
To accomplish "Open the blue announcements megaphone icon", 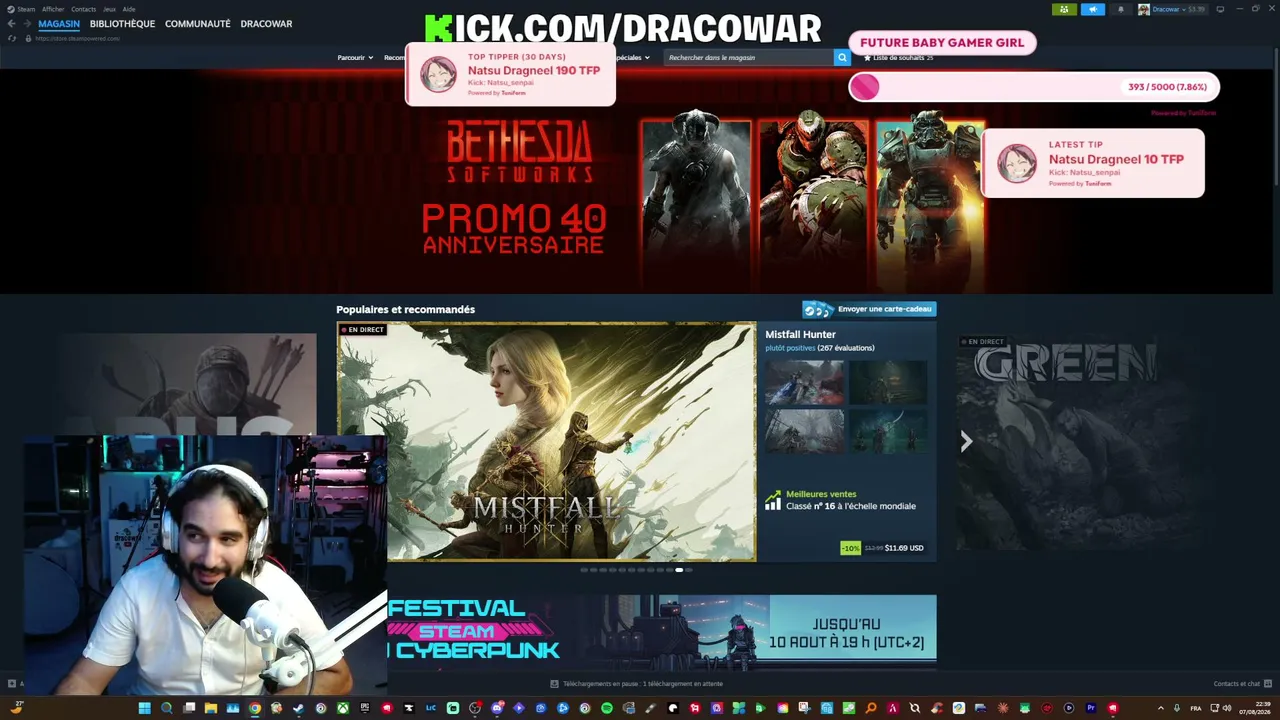I will click(1093, 9).
